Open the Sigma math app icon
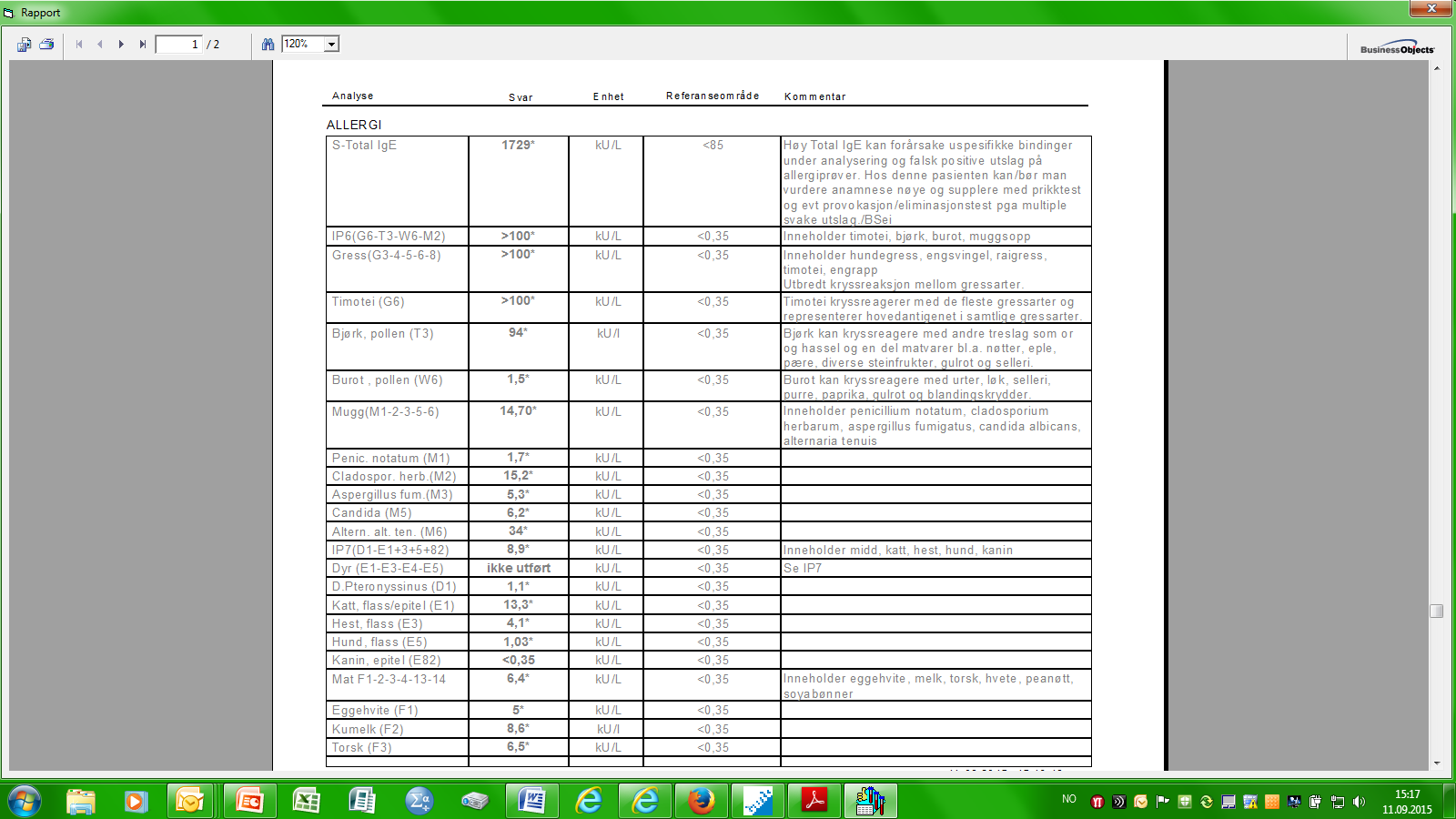This screenshot has width=1456, height=819. click(x=419, y=801)
